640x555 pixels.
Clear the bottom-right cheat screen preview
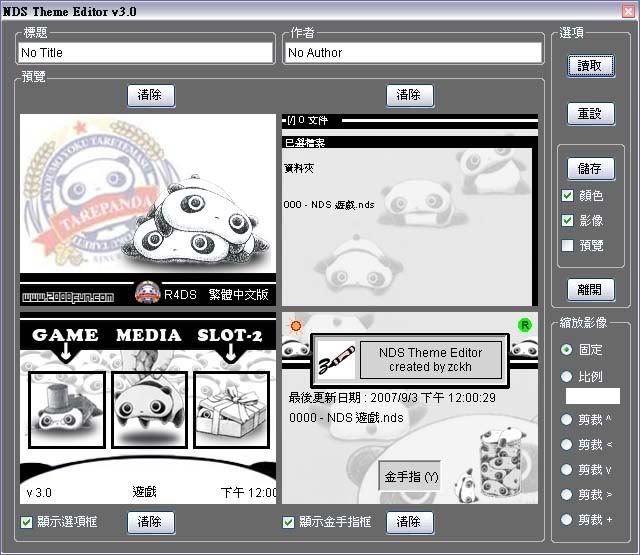click(410, 522)
